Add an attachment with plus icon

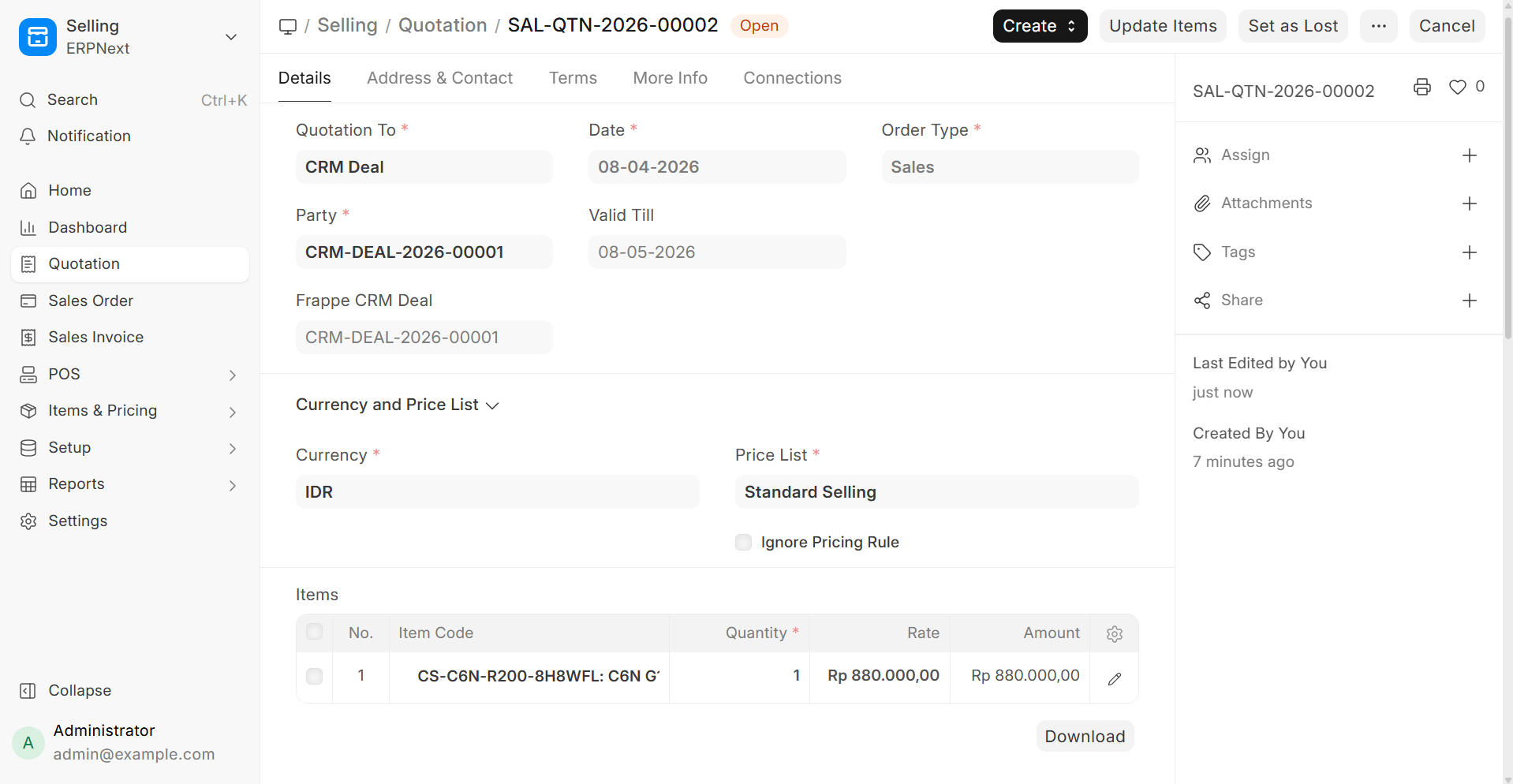pos(1469,203)
